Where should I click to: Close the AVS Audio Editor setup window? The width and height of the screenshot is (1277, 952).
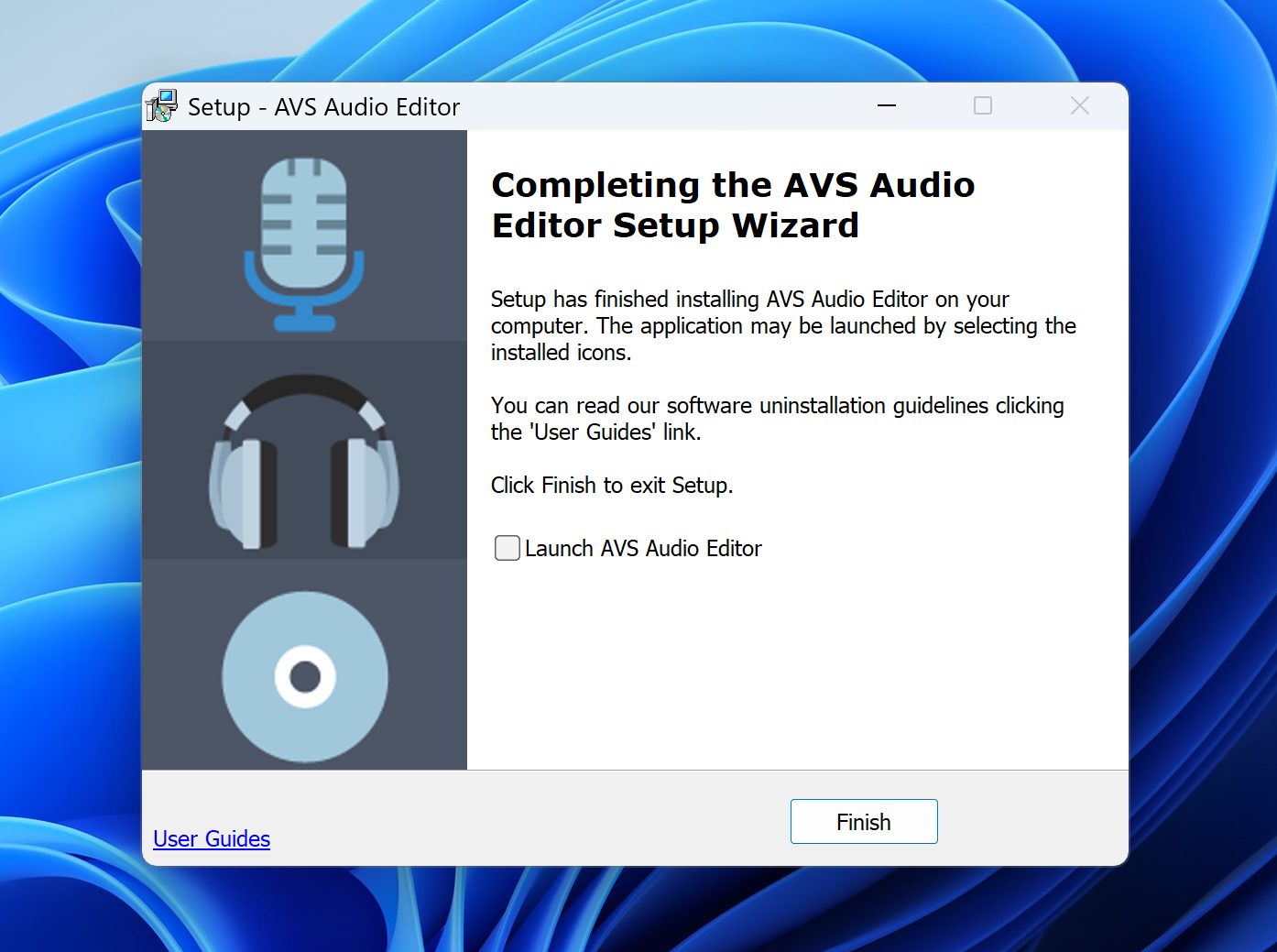[x=1079, y=106]
